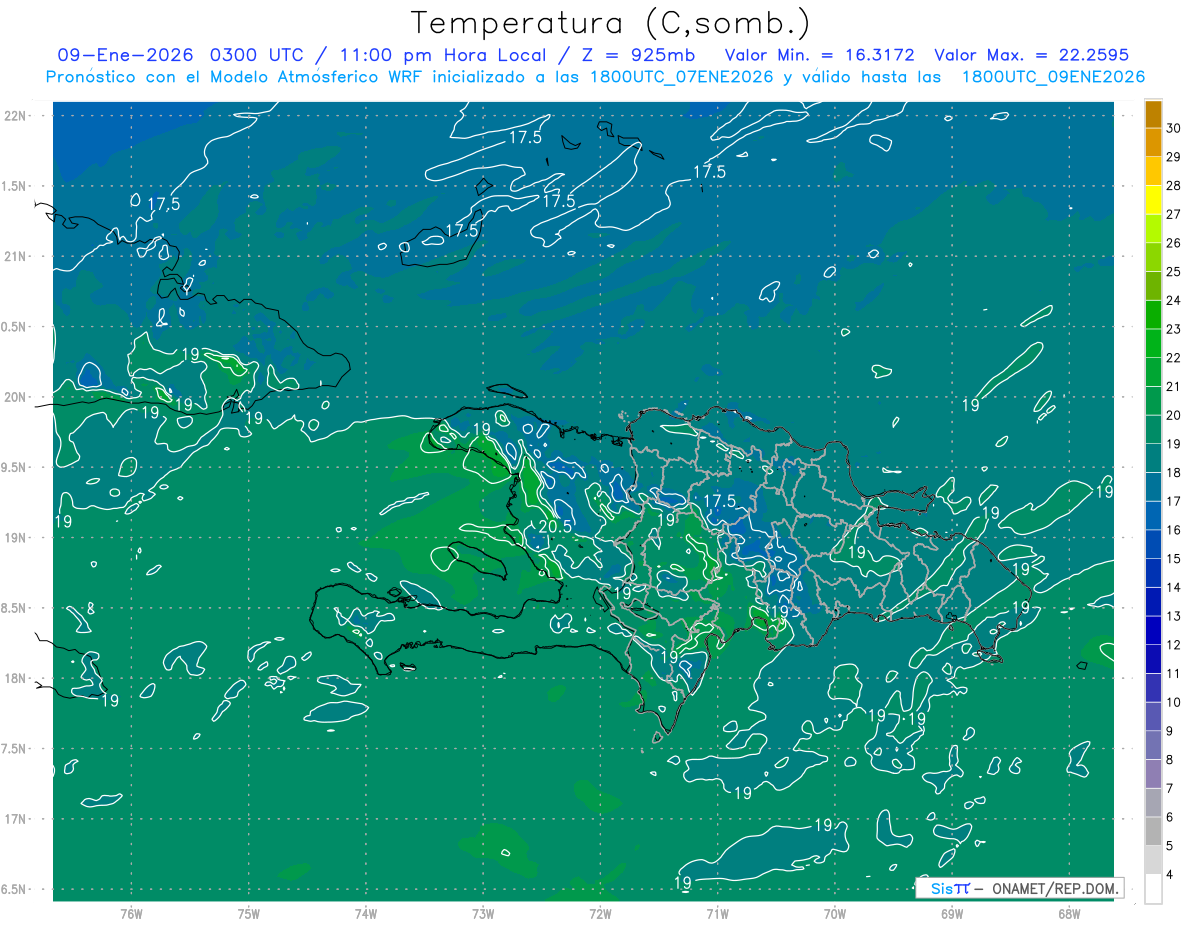Image resolution: width=1200 pixels, height=927 pixels.
Task: Click the '71W' longitude label
Action: 717,913
